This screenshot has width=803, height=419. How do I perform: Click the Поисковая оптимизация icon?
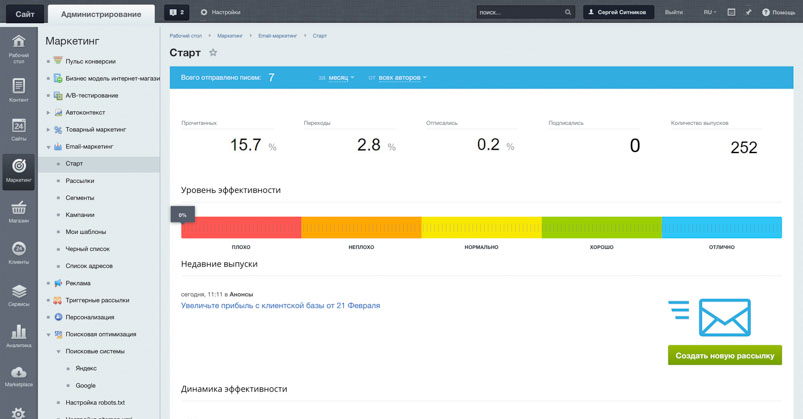click(58, 334)
